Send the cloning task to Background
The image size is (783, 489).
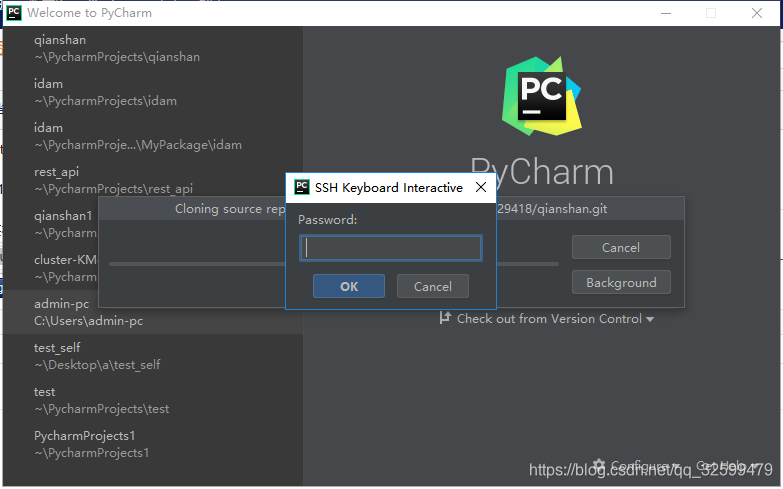[x=621, y=282]
